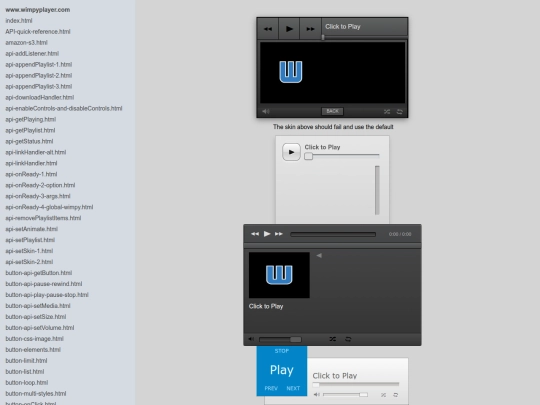Open api-getPlaying.html link
Screen dimensions: 540x405
pos(30,120)
